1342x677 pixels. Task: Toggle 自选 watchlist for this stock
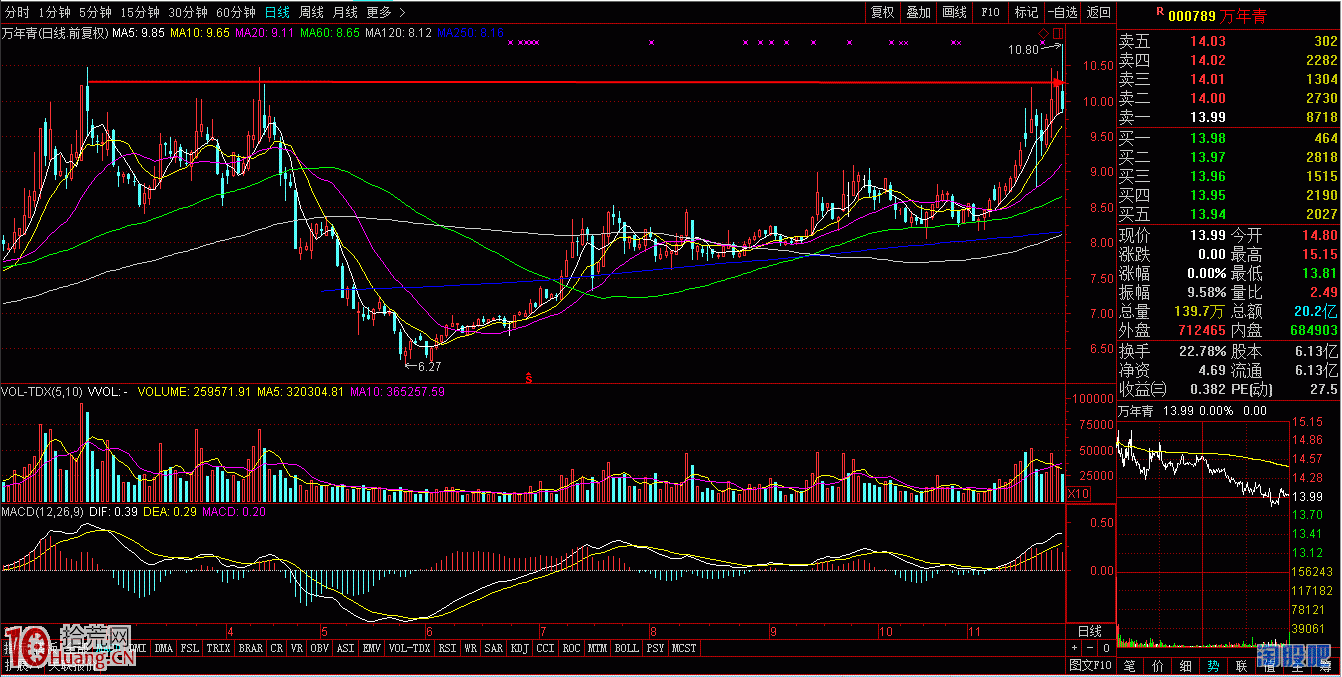point(1062,12)
